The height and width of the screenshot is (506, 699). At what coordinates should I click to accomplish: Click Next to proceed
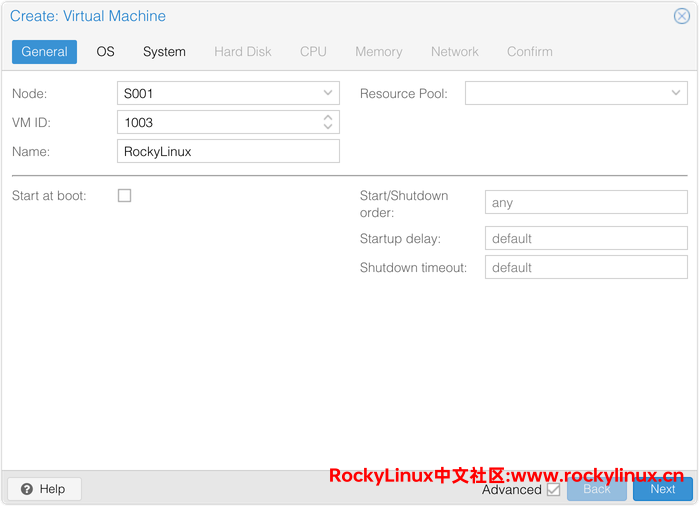662,489
